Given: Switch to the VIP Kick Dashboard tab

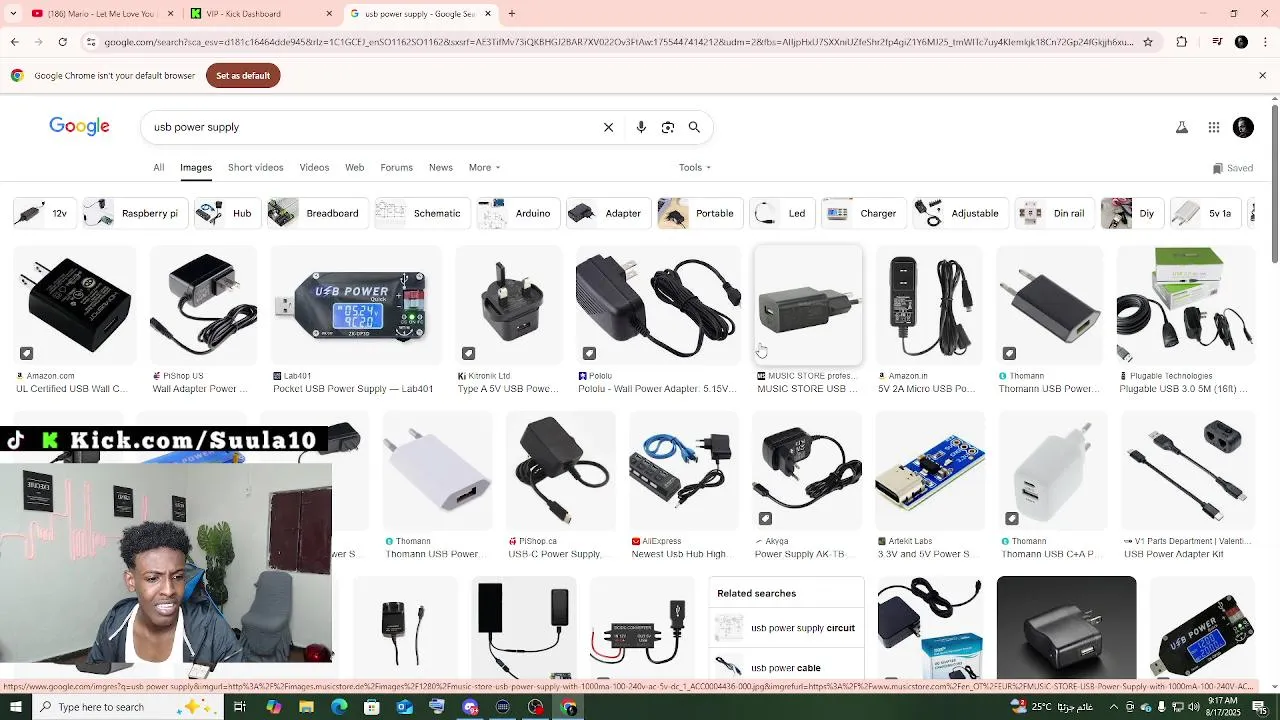Looking at the screenshot, I should point(260,14).
